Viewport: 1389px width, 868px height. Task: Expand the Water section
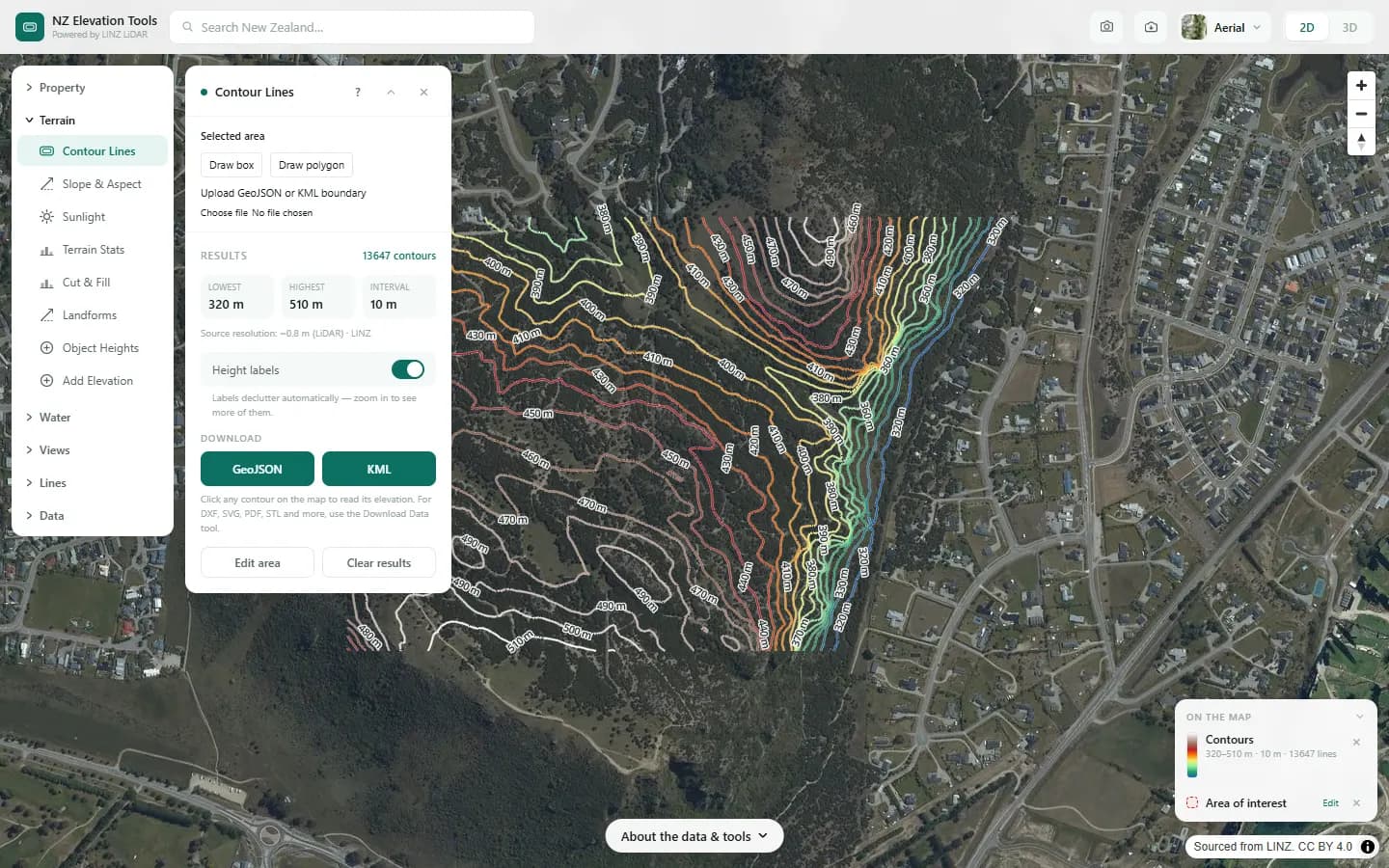click(93, 418)
